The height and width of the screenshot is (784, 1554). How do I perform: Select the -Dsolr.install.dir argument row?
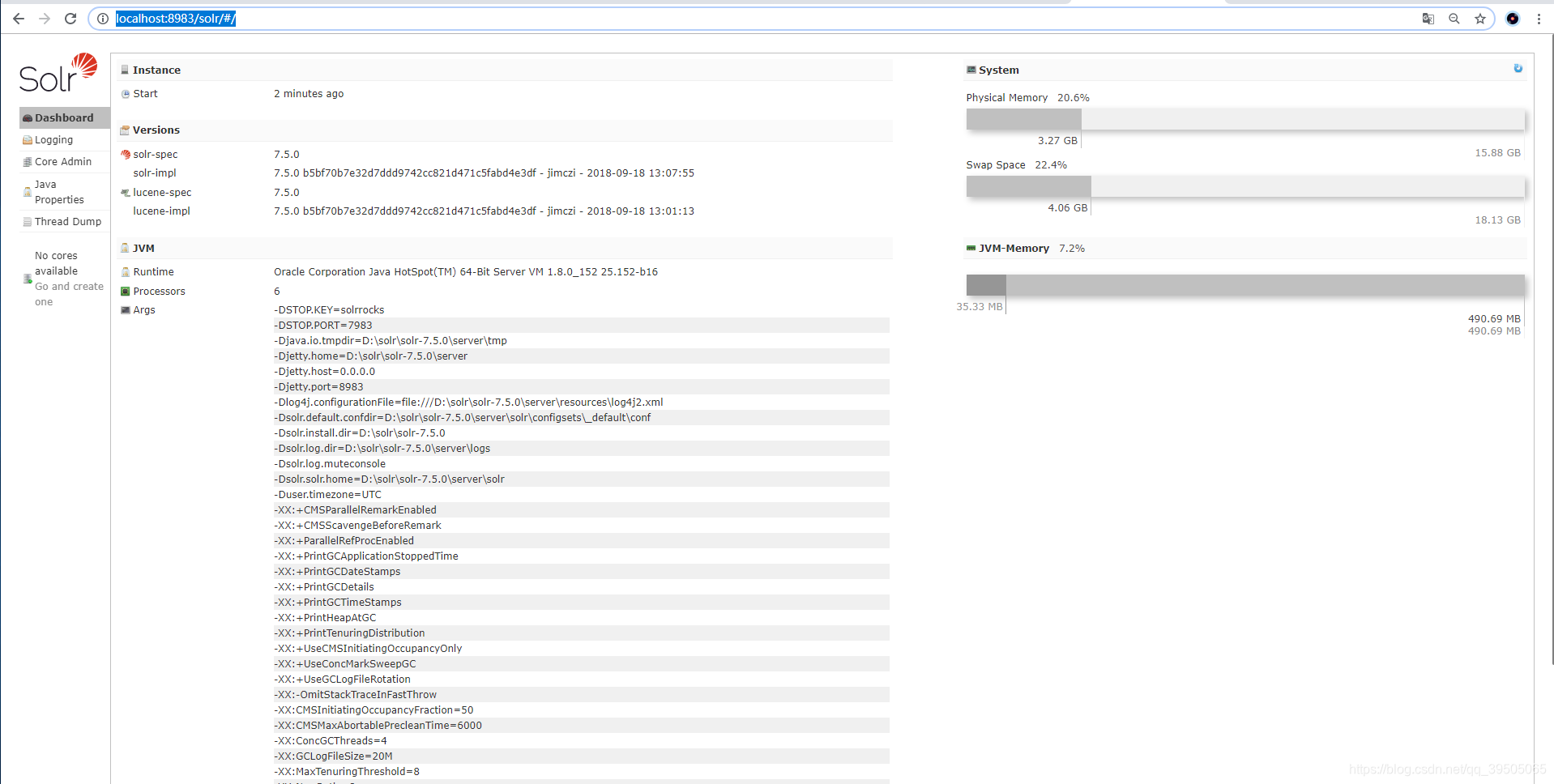(581, 433)
